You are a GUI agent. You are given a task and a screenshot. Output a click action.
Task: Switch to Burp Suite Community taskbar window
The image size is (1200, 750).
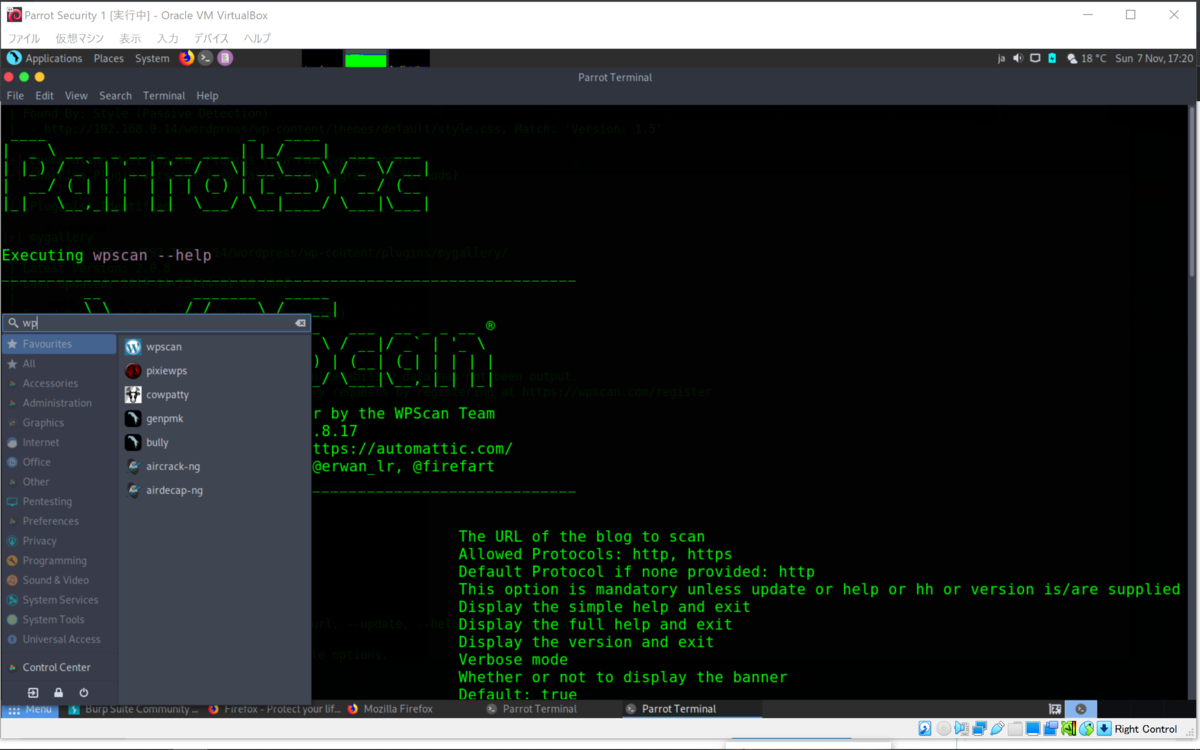pyautogui.click(x=134, y=709)
